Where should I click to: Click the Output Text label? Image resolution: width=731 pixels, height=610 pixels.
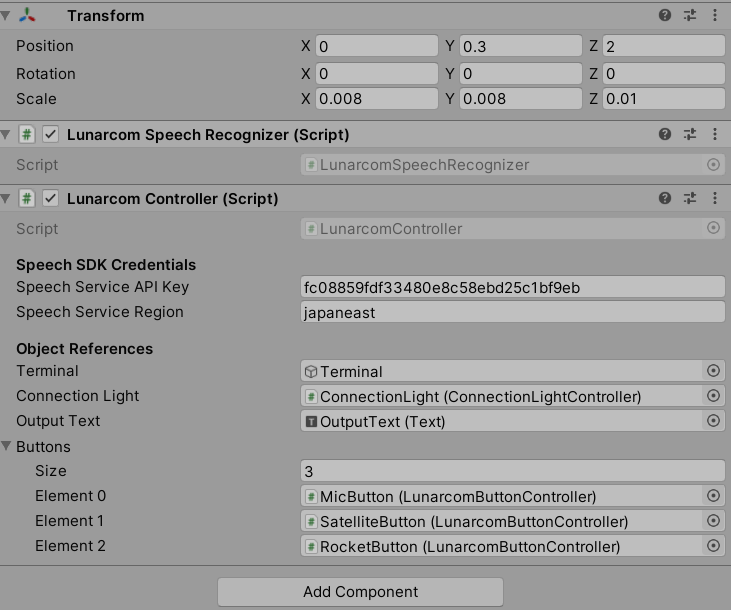[58, 421]
